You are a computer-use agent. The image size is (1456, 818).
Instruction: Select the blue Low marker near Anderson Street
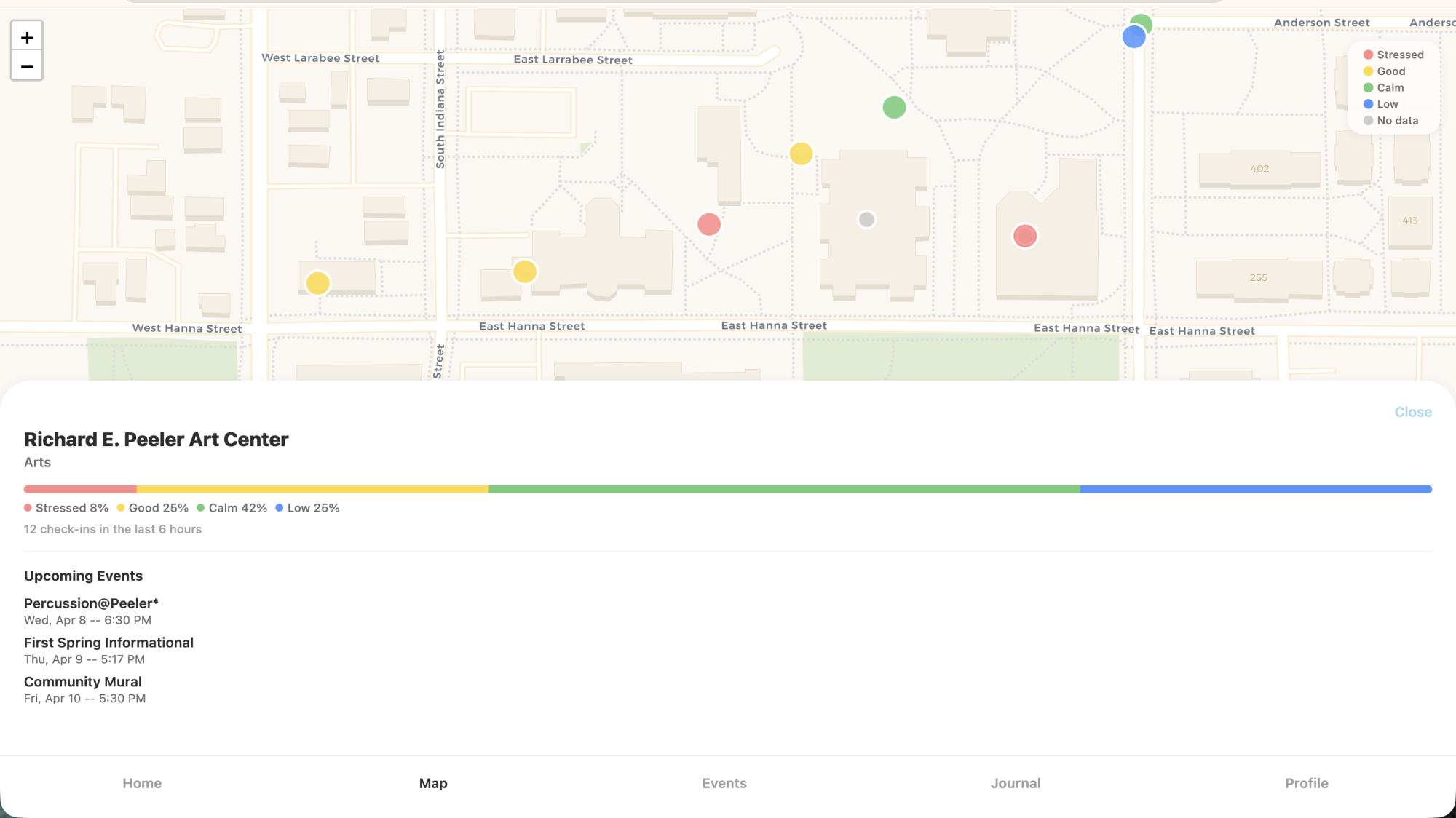1133,36
